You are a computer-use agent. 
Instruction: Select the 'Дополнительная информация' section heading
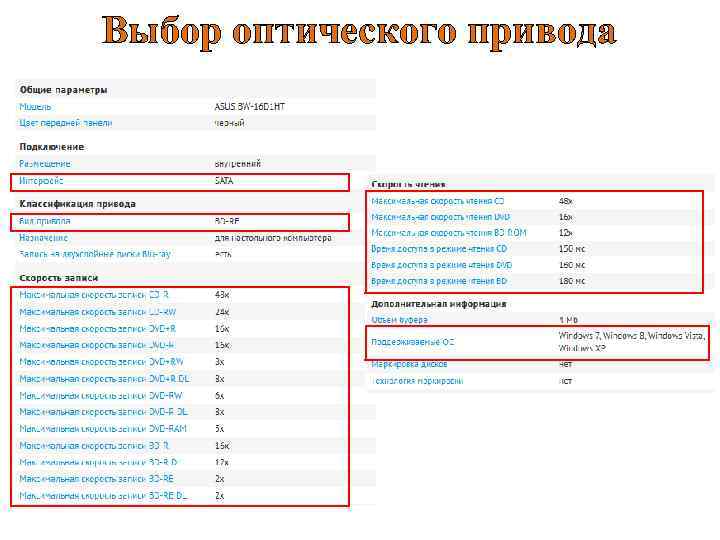click(439, 304)
